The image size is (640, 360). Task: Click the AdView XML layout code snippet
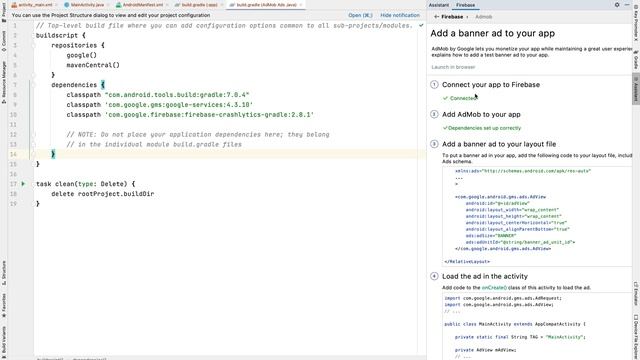[537, 216]
